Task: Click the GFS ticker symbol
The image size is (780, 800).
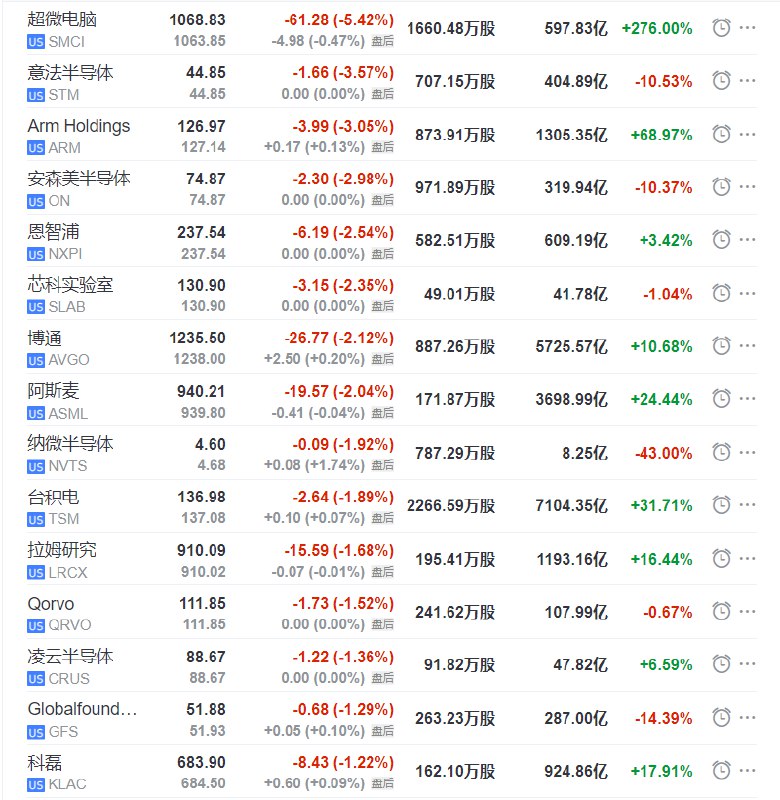Action: click(x=64, y=732)
